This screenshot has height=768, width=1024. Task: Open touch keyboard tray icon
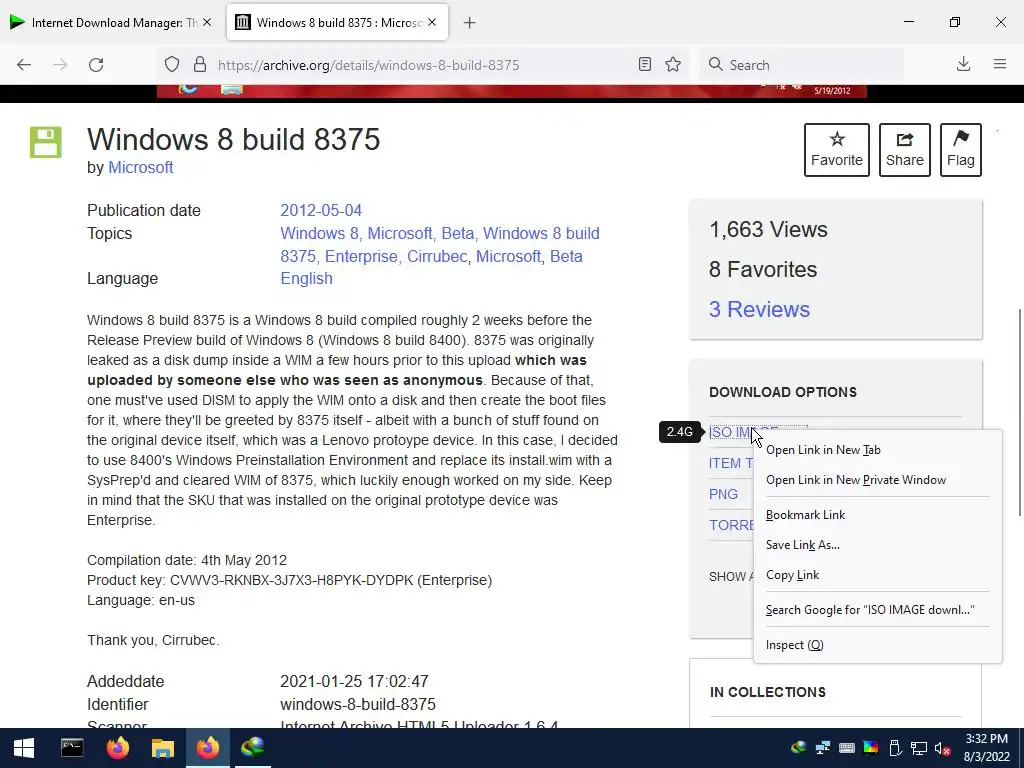pos(847,748)
